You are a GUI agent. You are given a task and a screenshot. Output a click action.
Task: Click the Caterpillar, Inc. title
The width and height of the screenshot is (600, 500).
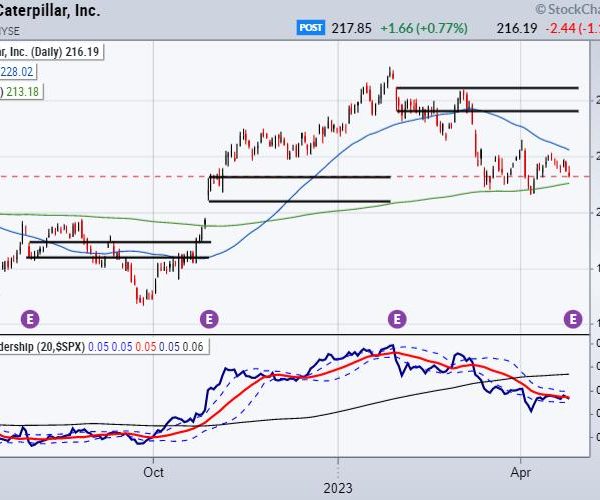[49, 10]
